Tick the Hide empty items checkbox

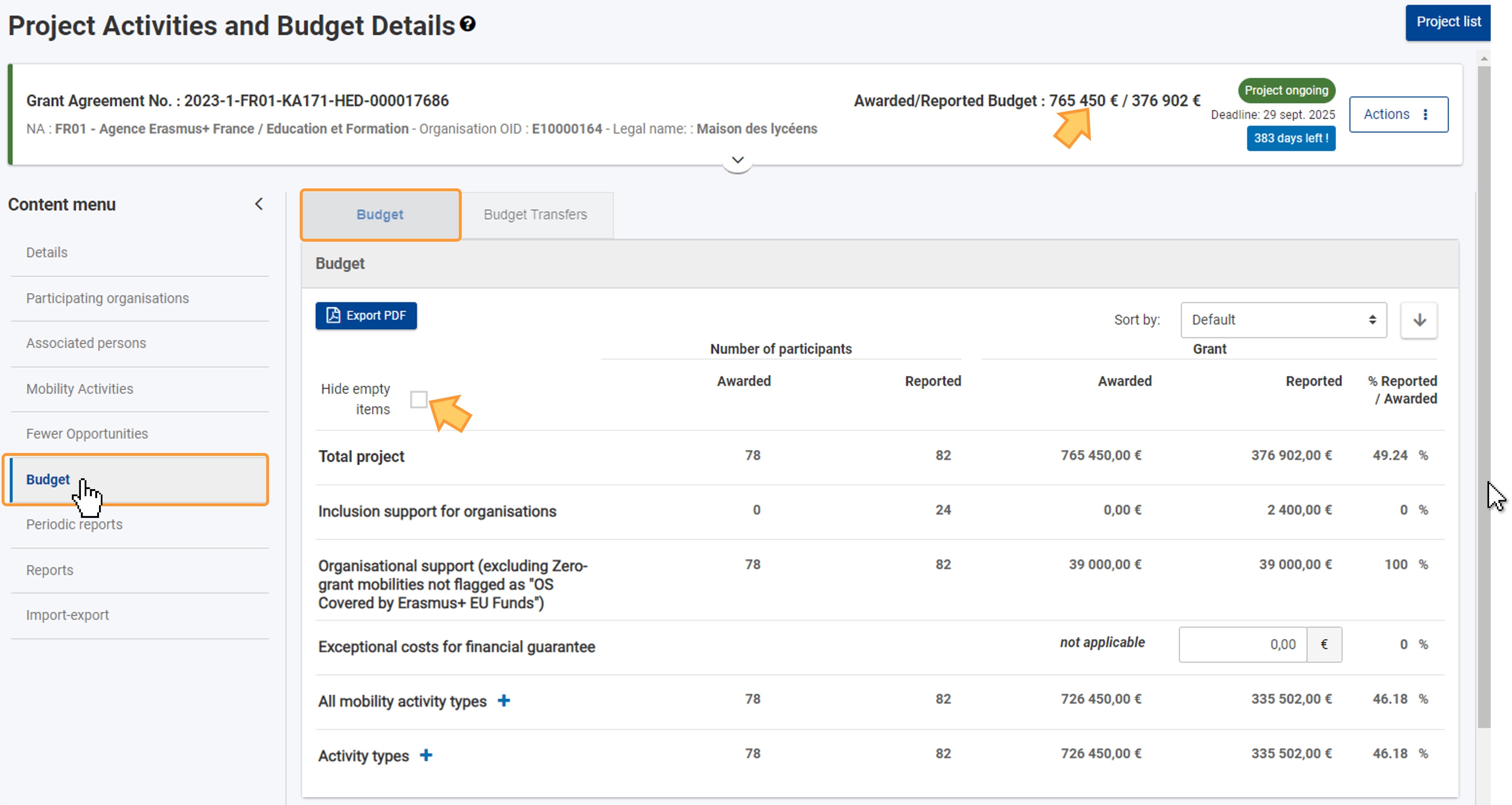(x=418, y=399)
